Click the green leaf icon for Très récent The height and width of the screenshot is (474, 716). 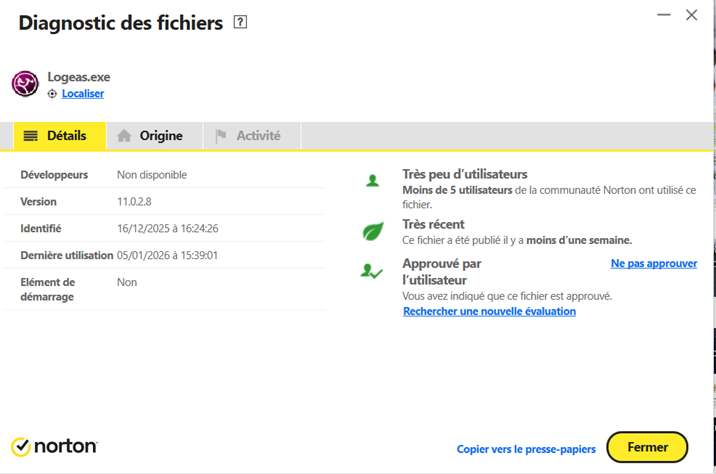click(373, 232)
